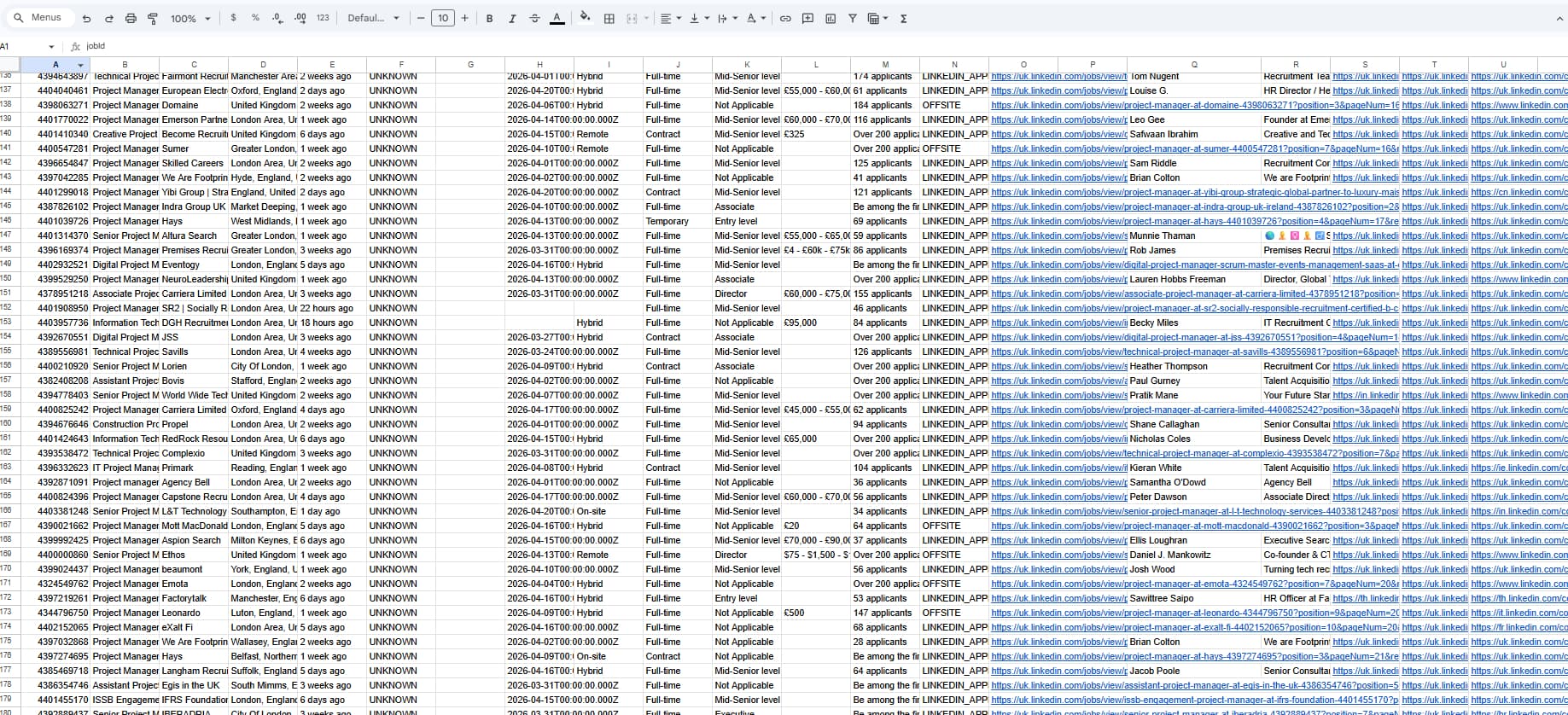Select the 'Emerson Partne' company cell
The width and height of the screenshot is (1568, 715).
click(194, 120)
